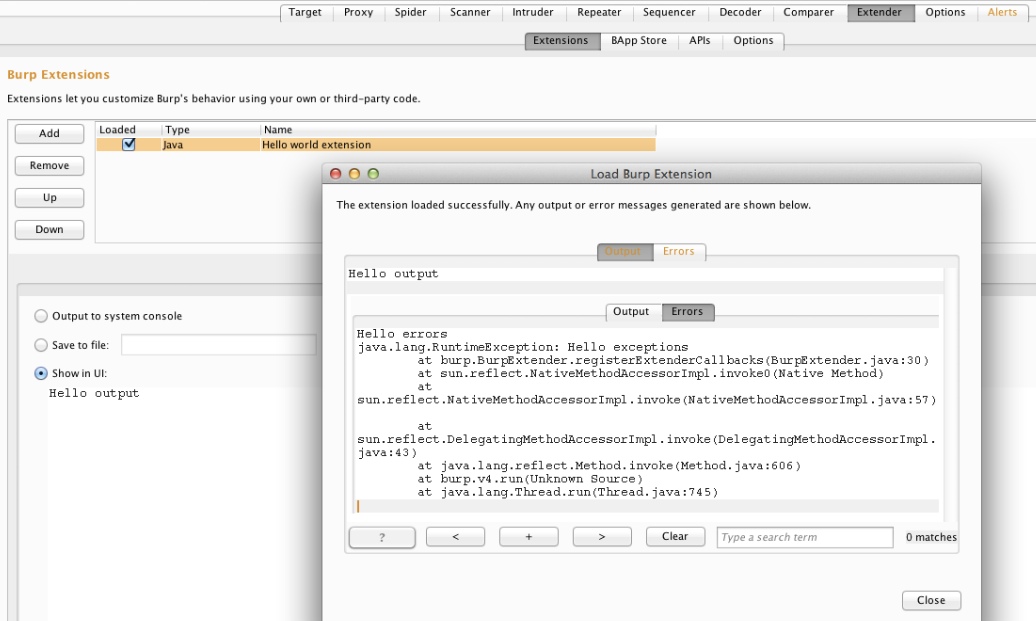
Task: Select 'Output to system console' radio button
Action: (x=41, y=316)
